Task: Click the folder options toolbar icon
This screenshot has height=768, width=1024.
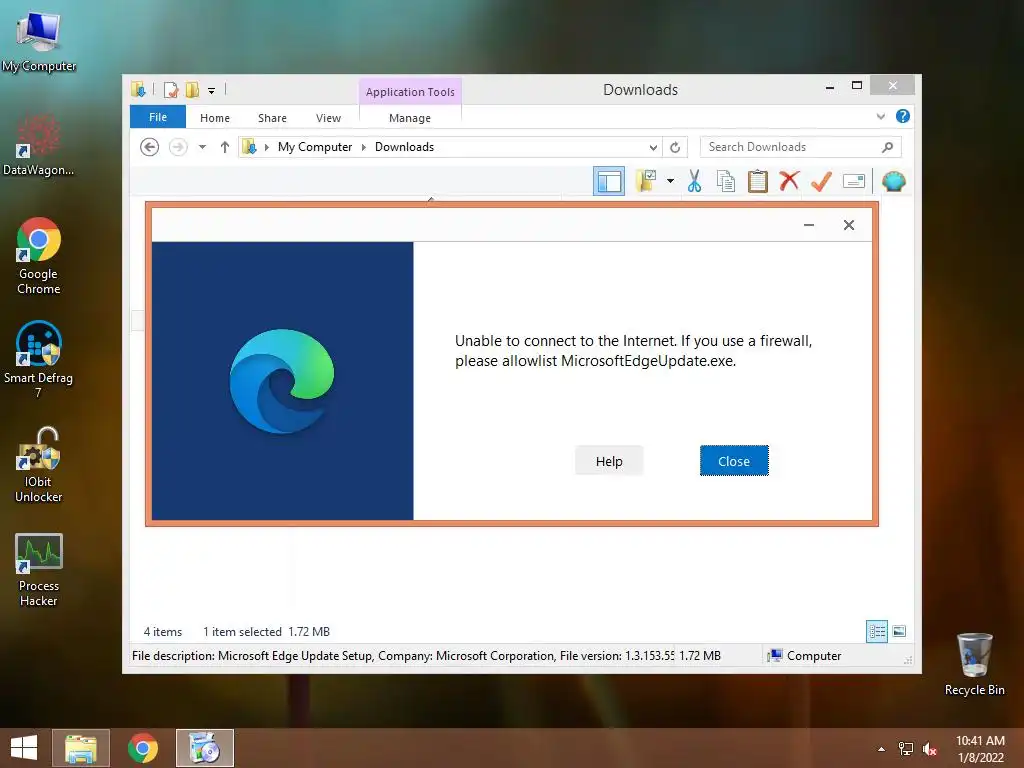Action: coord(647,181)
